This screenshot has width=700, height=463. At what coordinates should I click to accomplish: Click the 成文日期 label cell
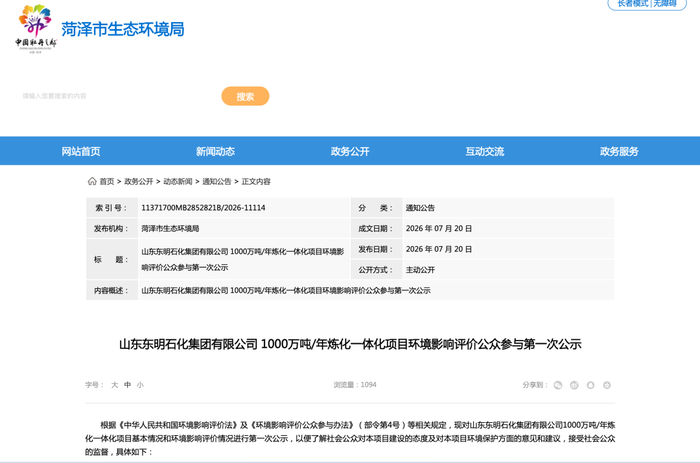[x=377, y=228]
